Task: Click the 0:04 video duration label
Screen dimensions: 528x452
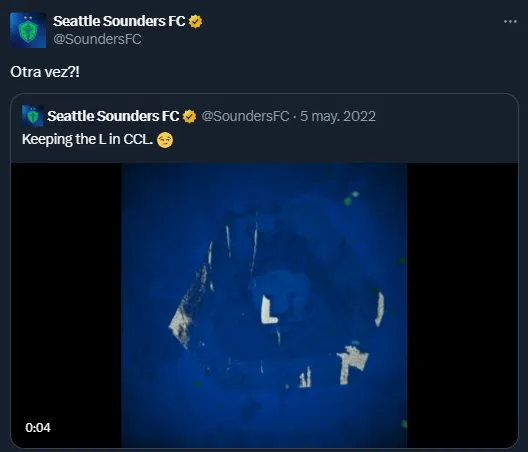Action: [38, 428]
